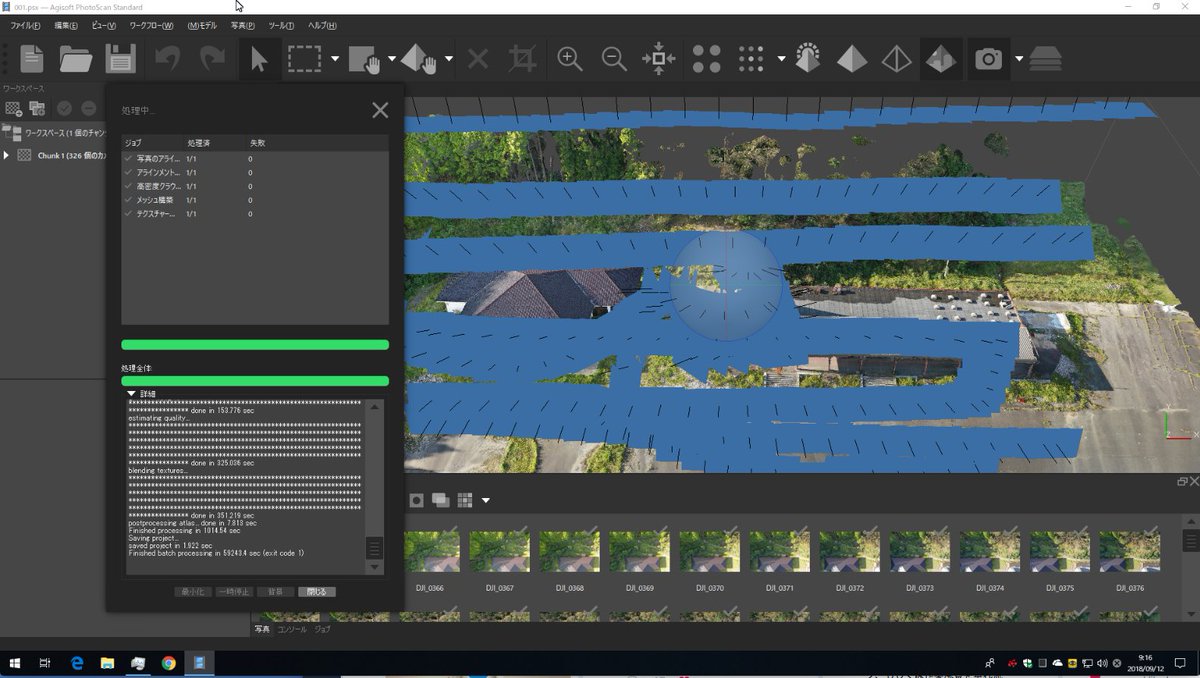Image resolution: width=1200 pixels, height=678 pixels.
Task: Show dense cloud nine-dots icon
Action: pyautogui.click(x=751, y=59)
